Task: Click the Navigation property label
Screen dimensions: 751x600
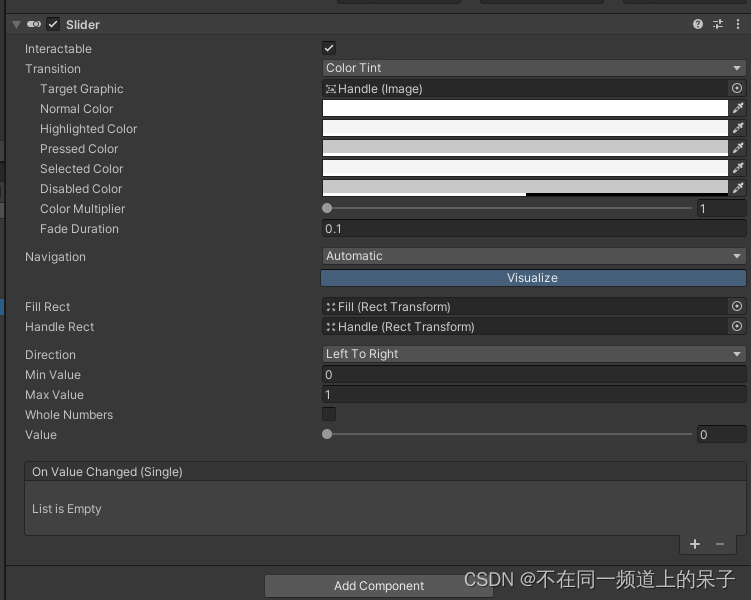Action: [55, 257]
